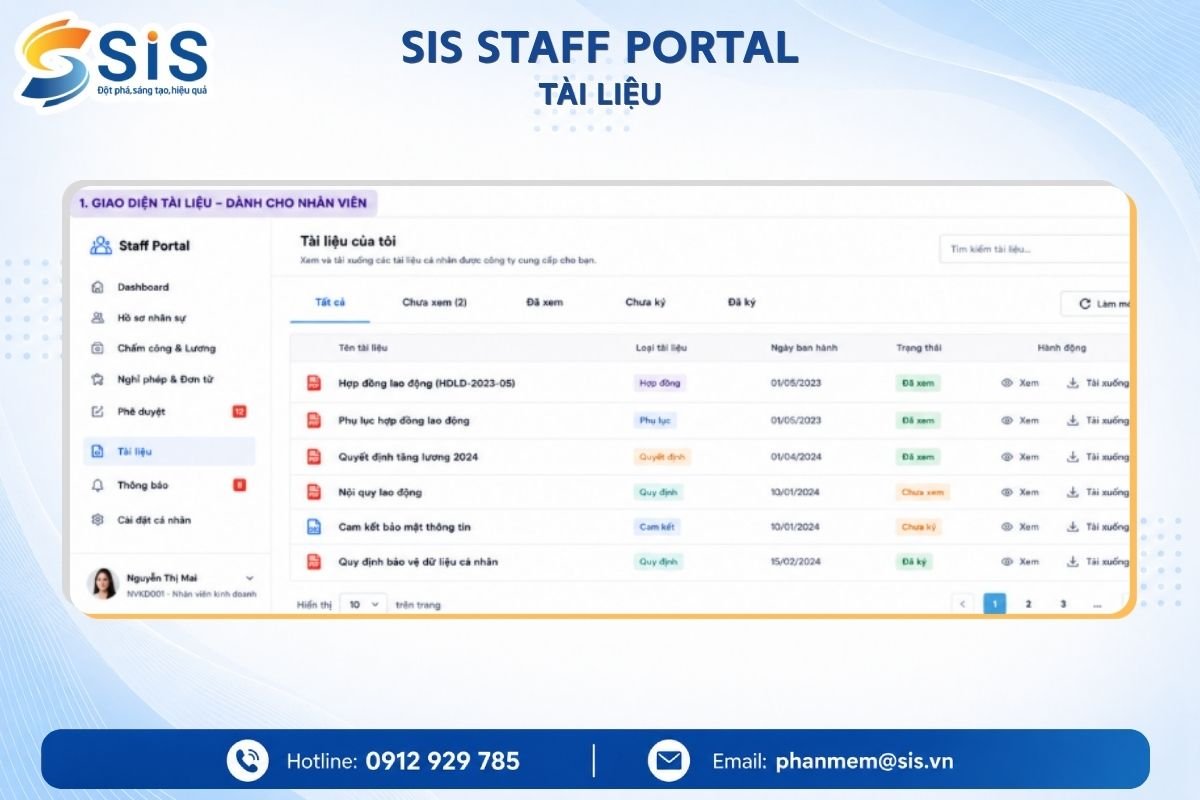
Task: Switch to Chưa xem (2) tab
Action: tap(434, 302)
